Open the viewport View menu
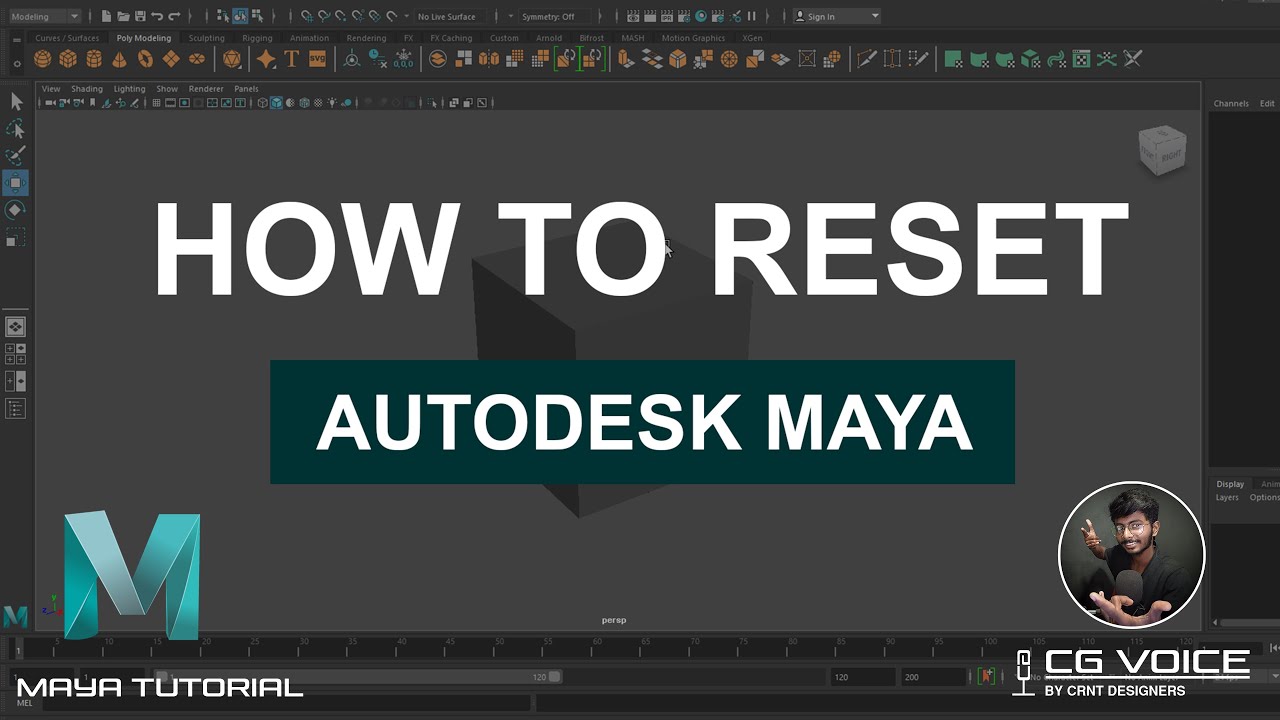 click(51, 89)
